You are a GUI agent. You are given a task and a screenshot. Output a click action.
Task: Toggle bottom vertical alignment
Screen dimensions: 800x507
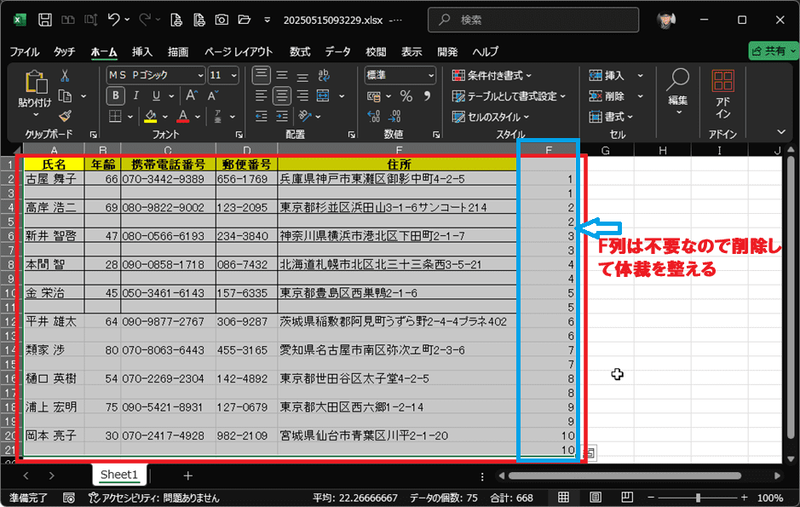point(303,75)
